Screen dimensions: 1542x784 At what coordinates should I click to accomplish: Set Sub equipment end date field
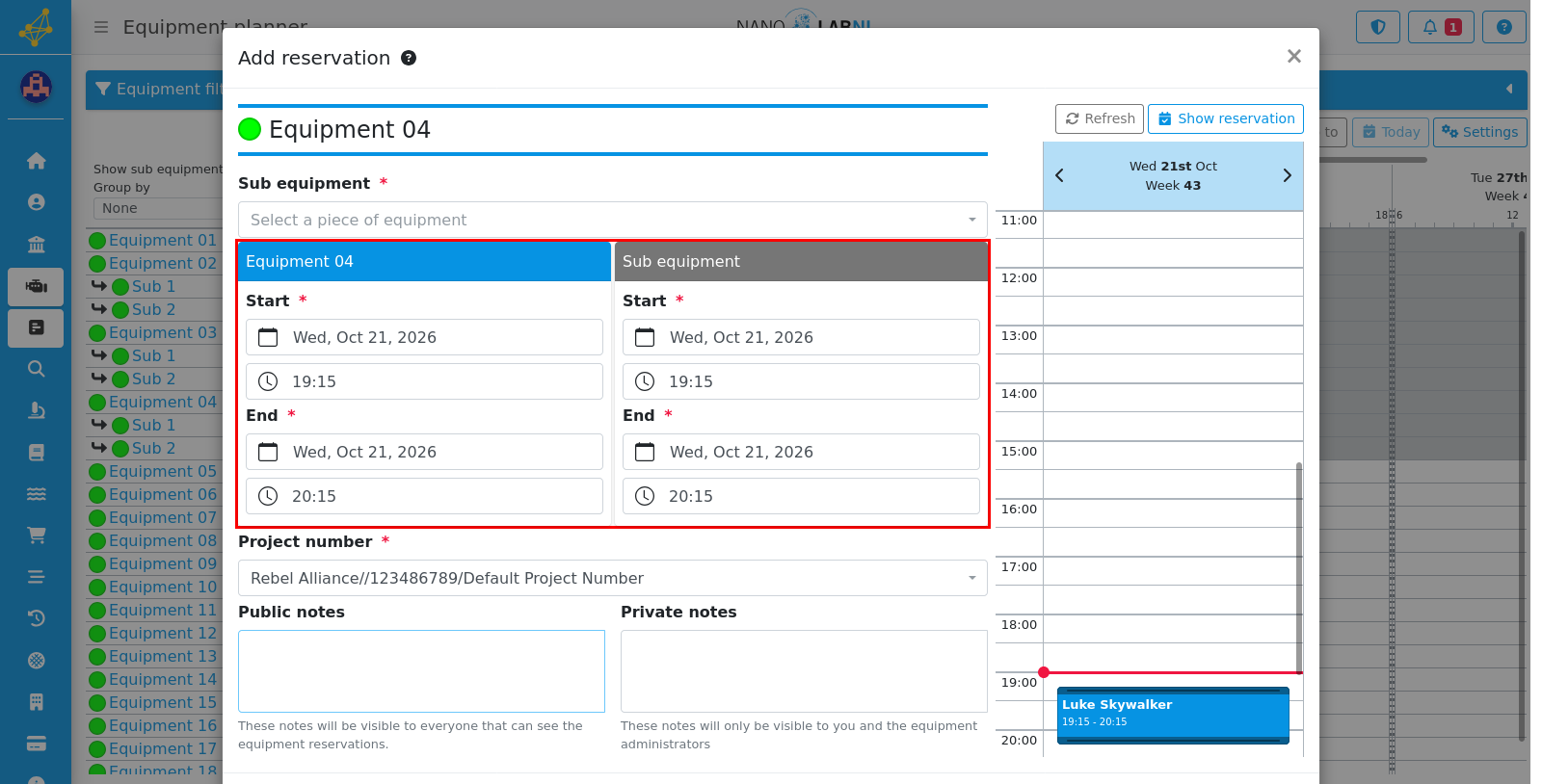coord(801,452)
